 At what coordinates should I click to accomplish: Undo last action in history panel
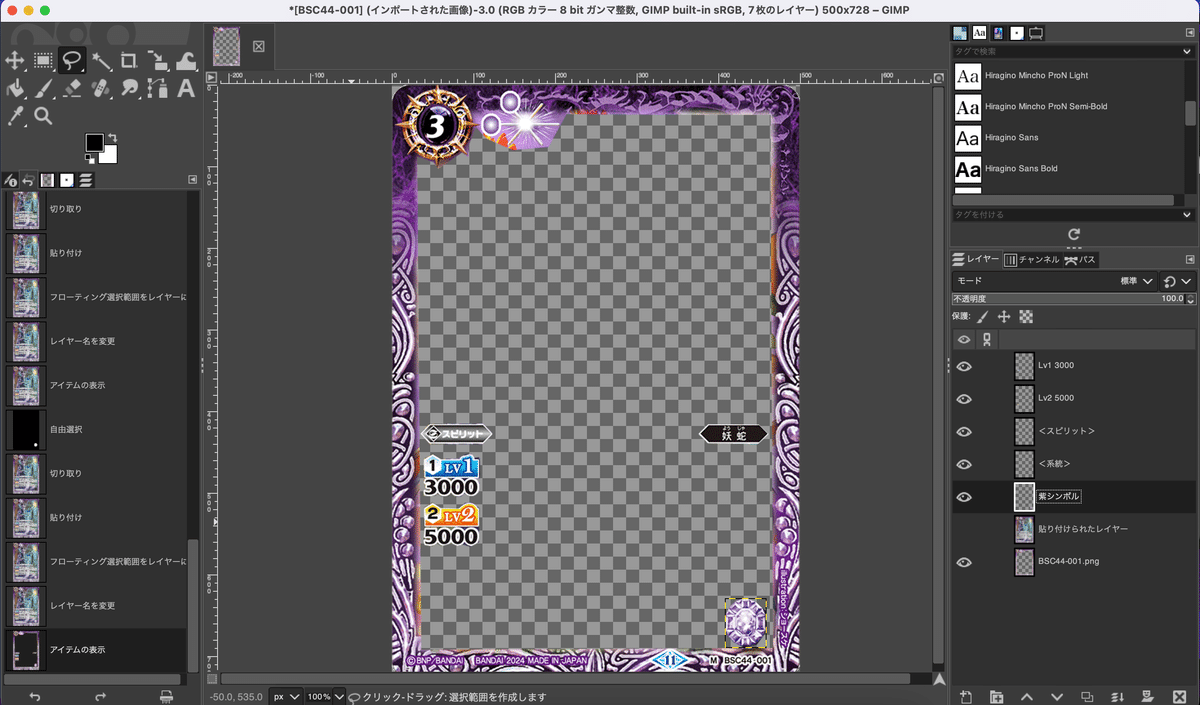(x=35, y=696)
